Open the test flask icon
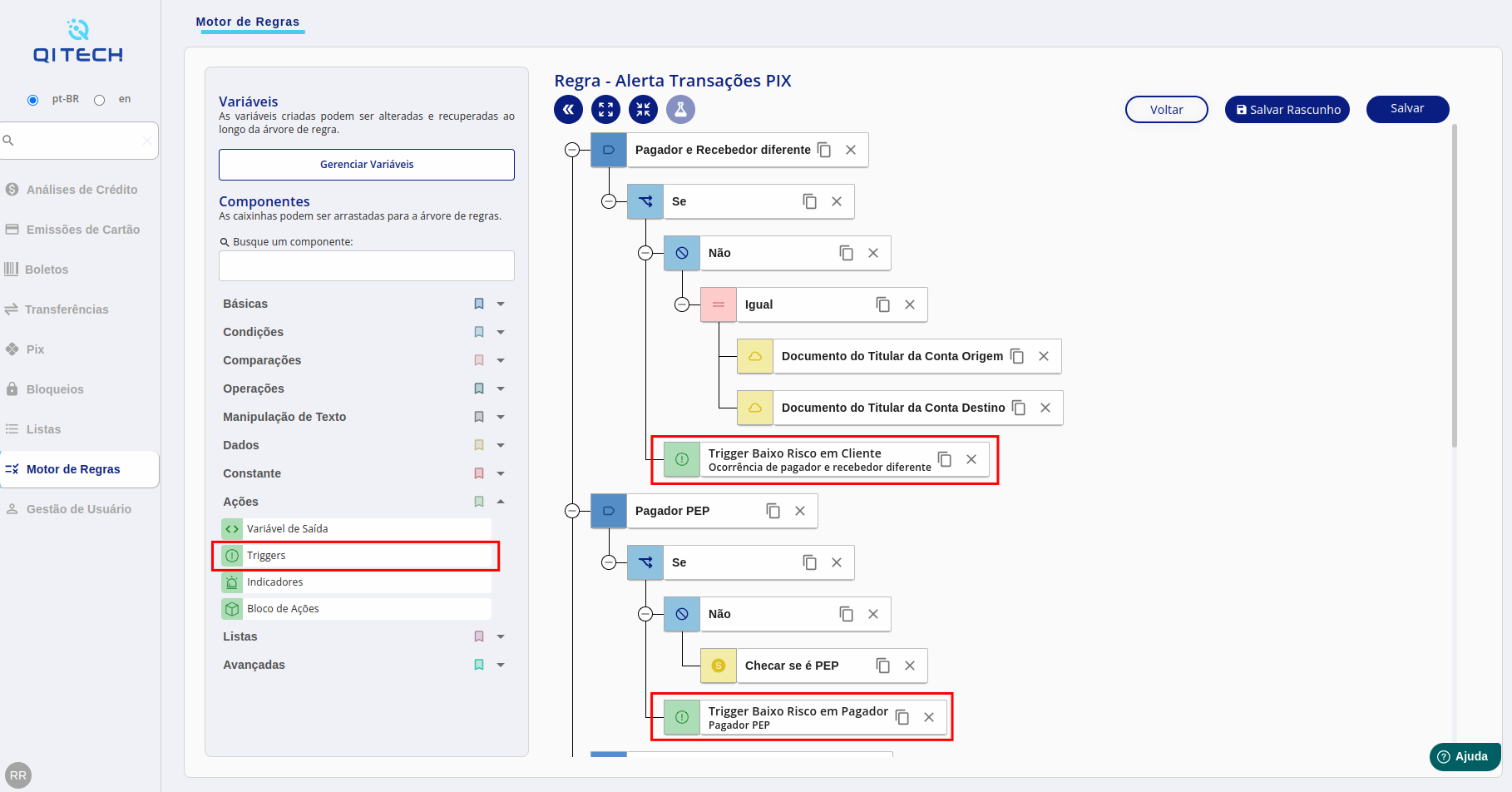 coord(681,109)
